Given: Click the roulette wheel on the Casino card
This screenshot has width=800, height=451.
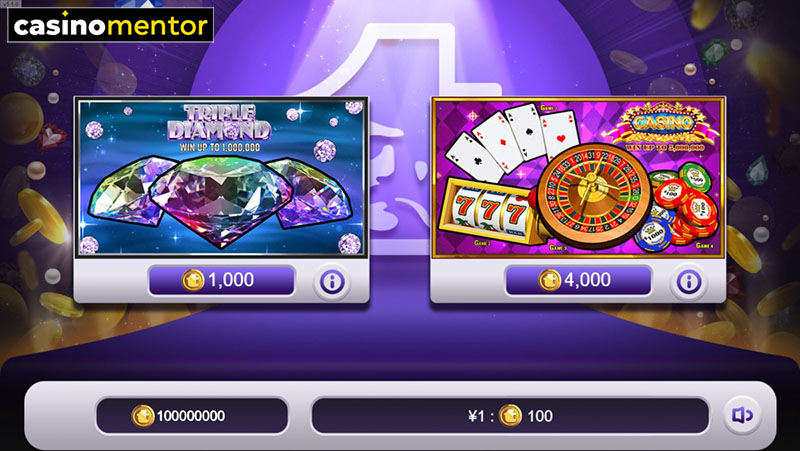Looking at the screenshot, I should [x=594, y=195].
